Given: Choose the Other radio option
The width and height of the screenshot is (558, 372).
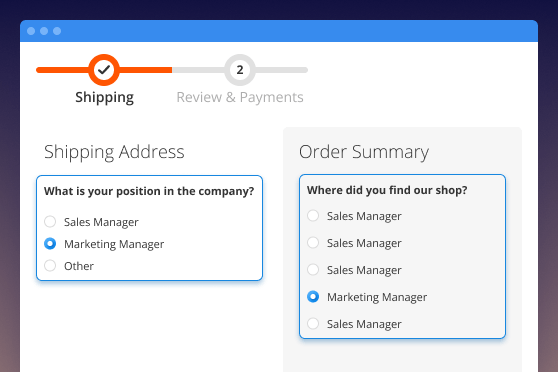Looking at the screenshot, I should tap(50, 266).
